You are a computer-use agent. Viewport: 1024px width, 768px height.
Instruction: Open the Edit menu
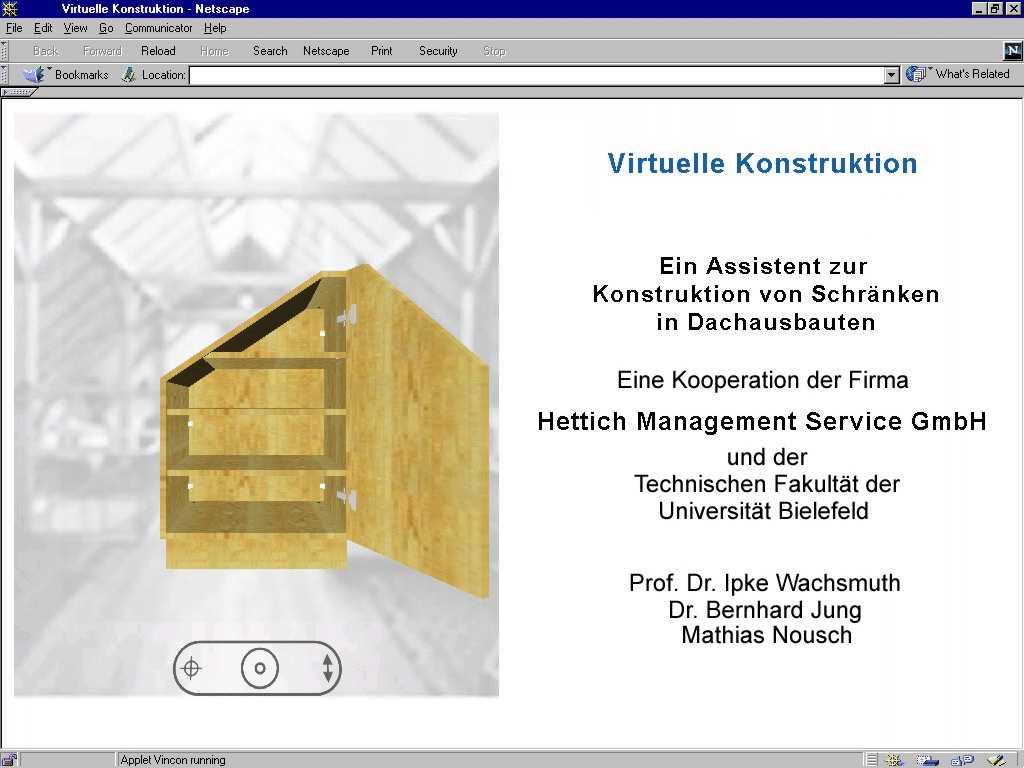click(x=43, y=28)
